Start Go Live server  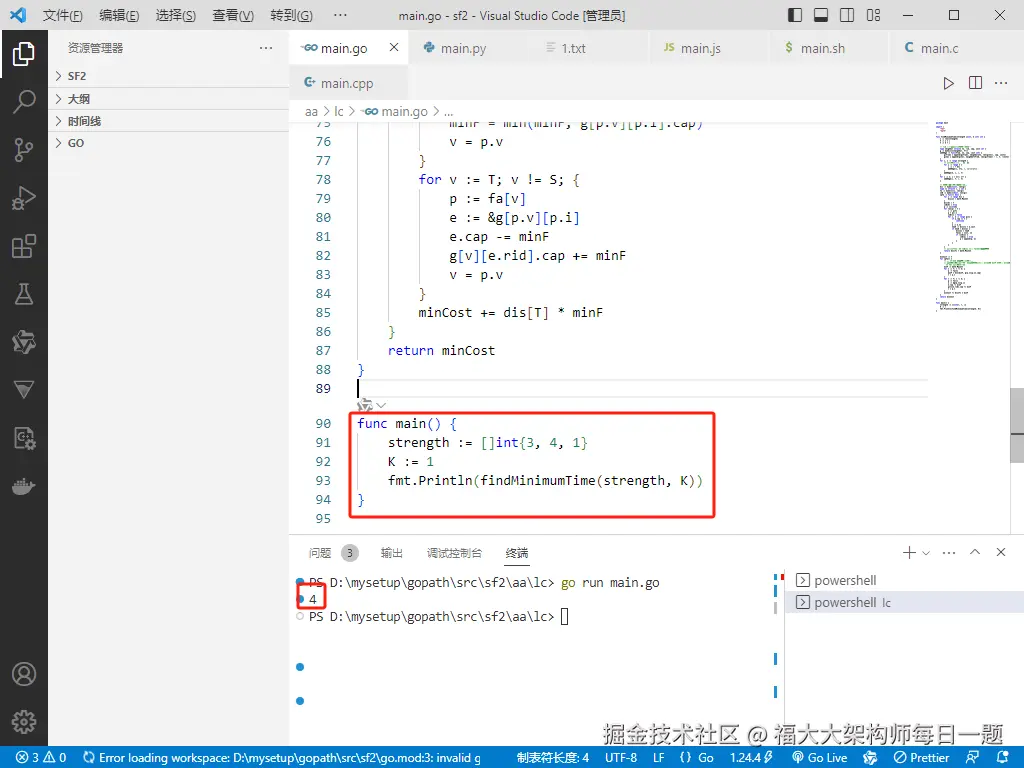820,758
